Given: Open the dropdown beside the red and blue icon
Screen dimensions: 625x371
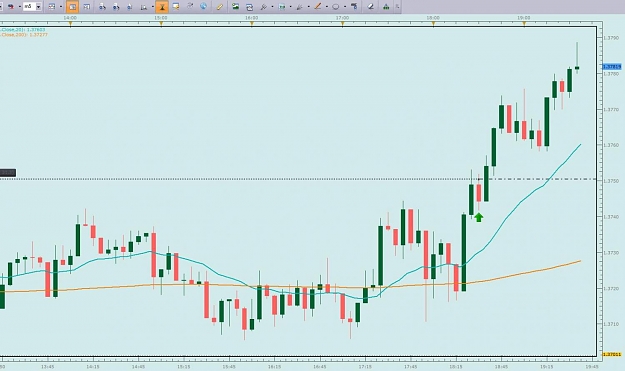Looking at the screenshot, I should [20, 6].
